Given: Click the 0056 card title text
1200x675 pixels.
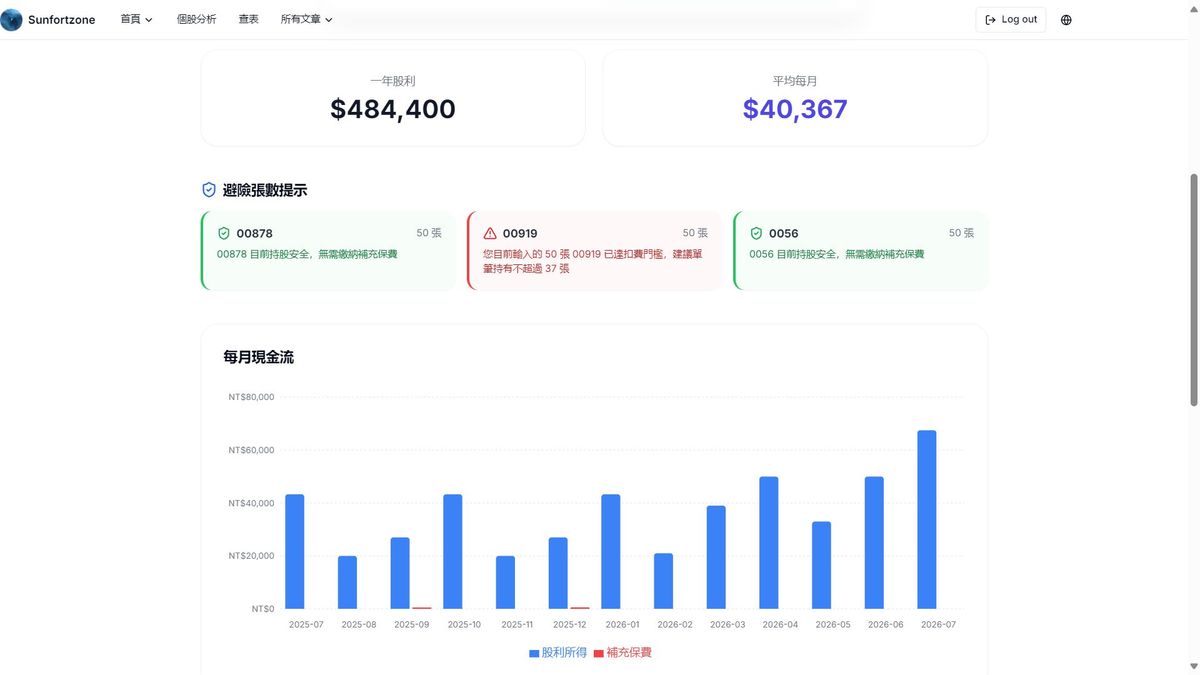Looking at the screenshot, I should coord(784,233).
